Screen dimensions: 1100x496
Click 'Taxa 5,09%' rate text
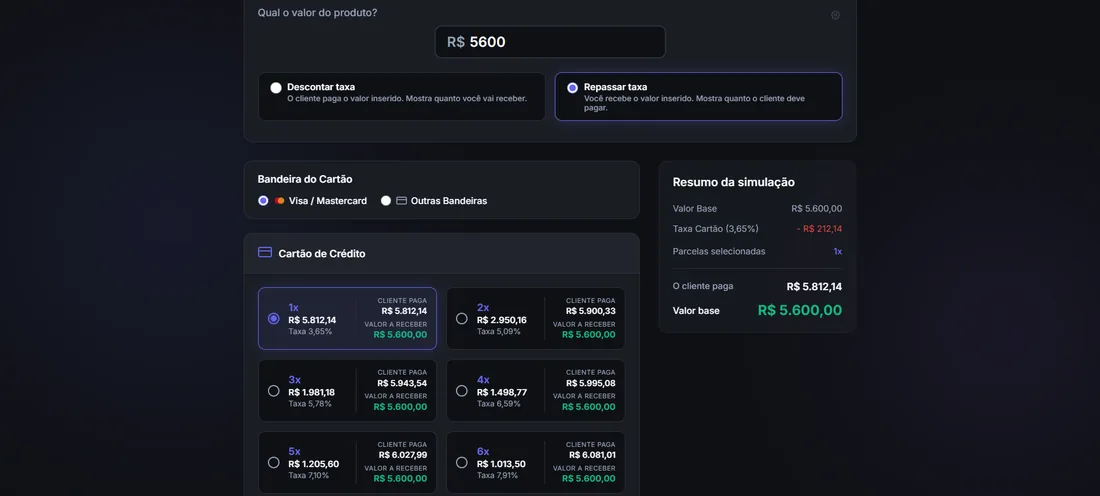499,331
